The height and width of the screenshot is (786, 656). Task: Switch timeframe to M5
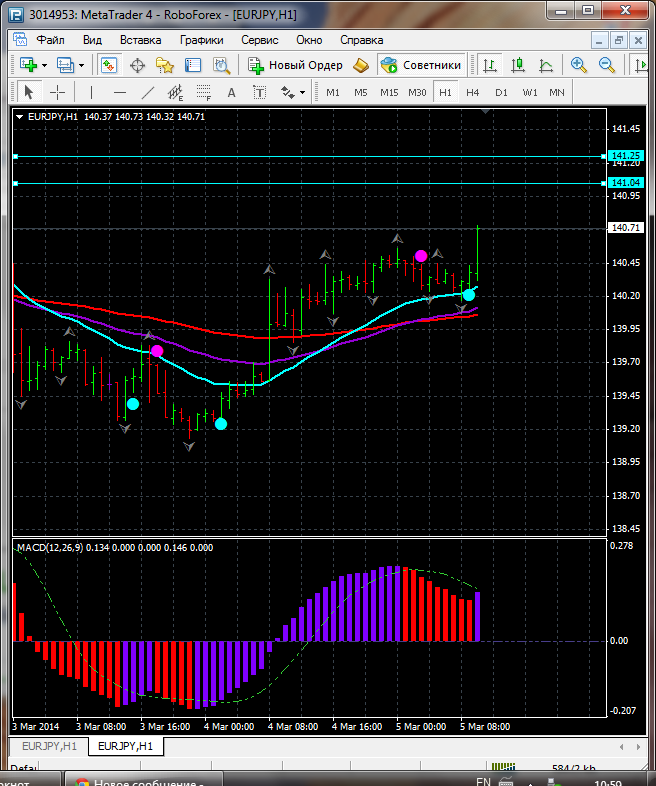coord(361,92)
